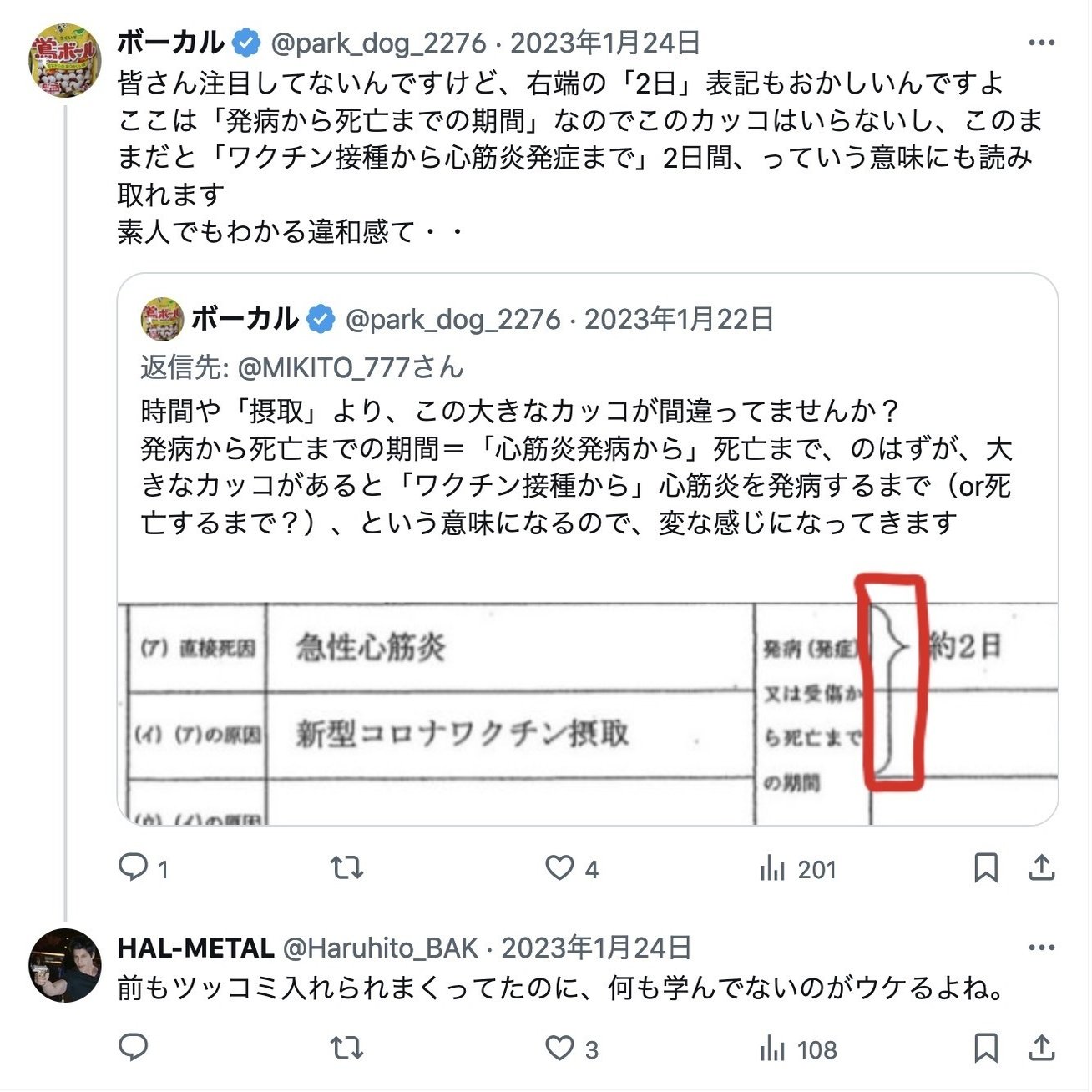View analytics showing 108 views

click(797, 1049)
